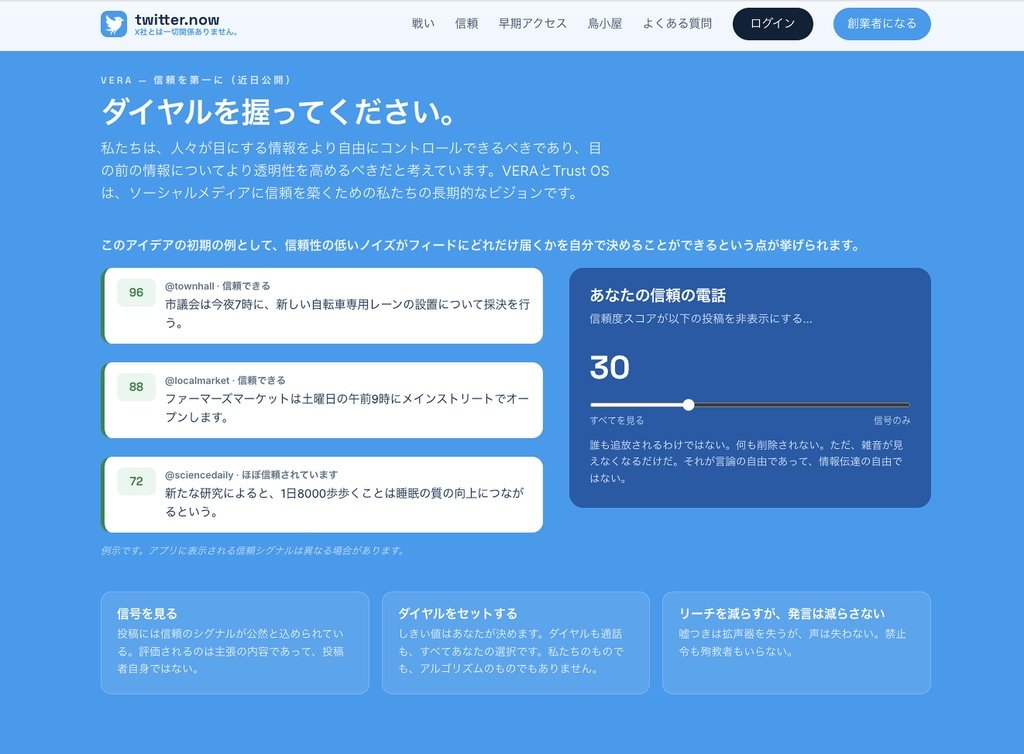This screenshot has width=1024, height=754.
Task: Click the すべてを見る slider label
Action: tap(616, 420)
